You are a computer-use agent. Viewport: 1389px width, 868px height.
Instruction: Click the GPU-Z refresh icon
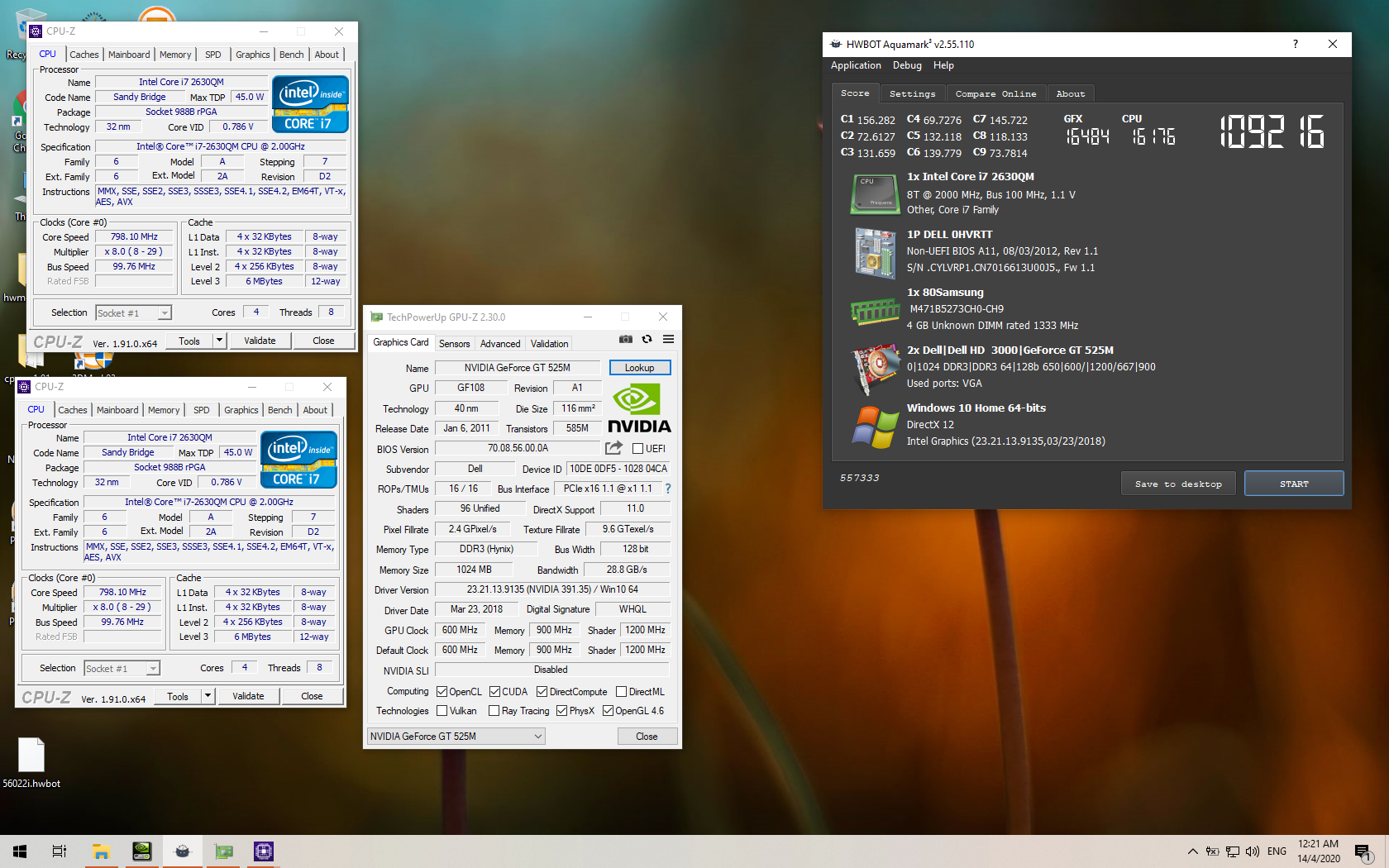coord(647,340)
